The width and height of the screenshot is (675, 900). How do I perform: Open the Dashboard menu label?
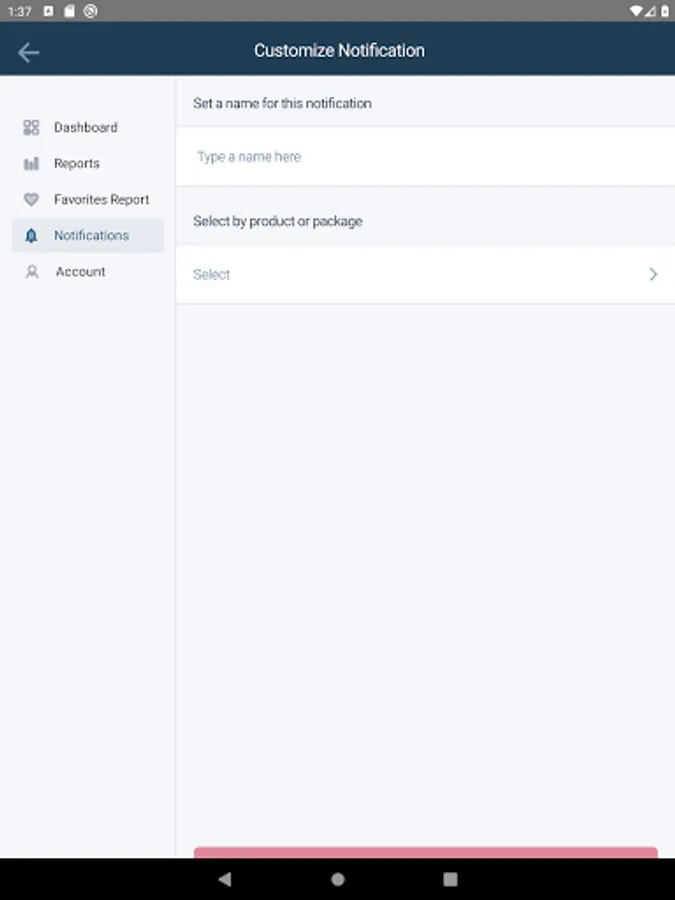pos(85,128)
